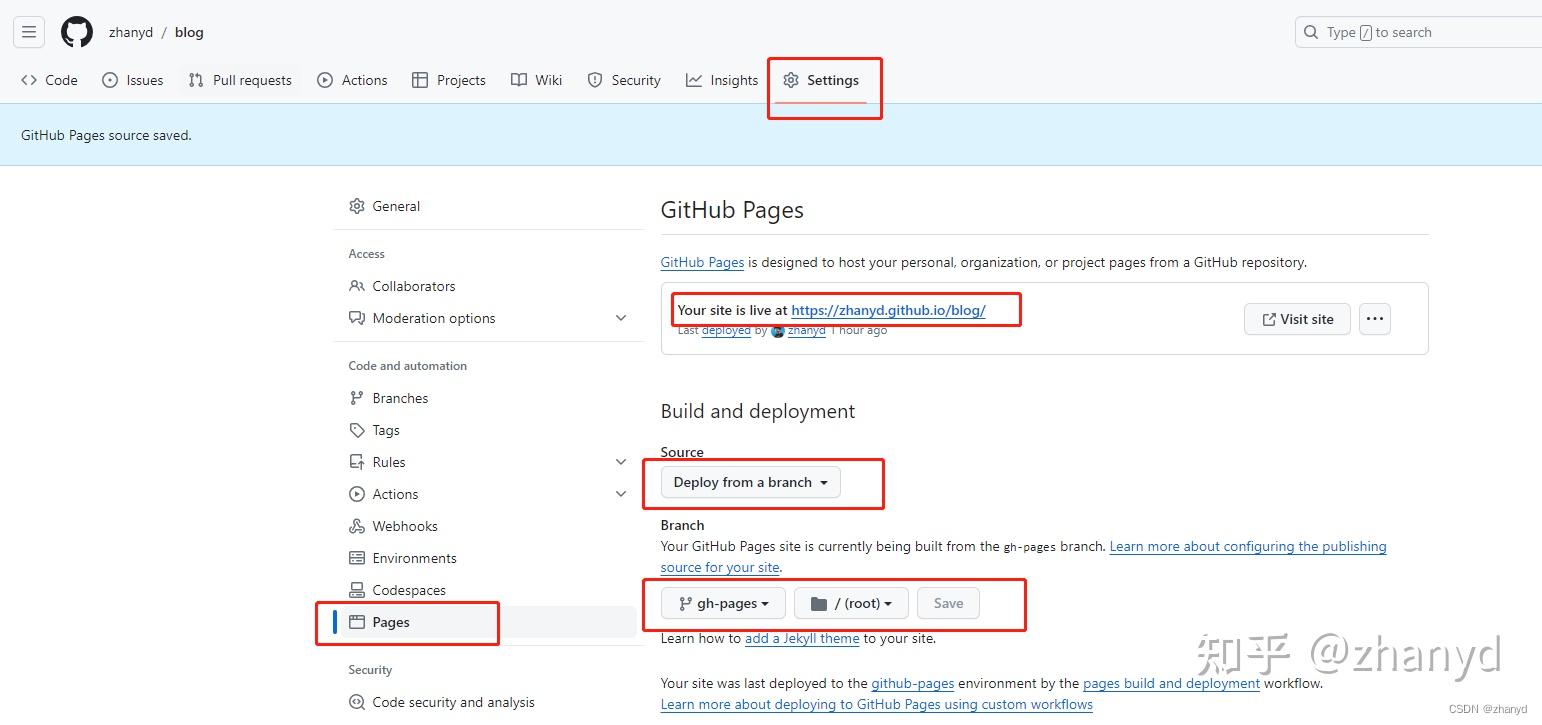Screen dimensions: 1542x725
Task: Open Branches settings in the sidebar
Action: [x=400, y=397]
